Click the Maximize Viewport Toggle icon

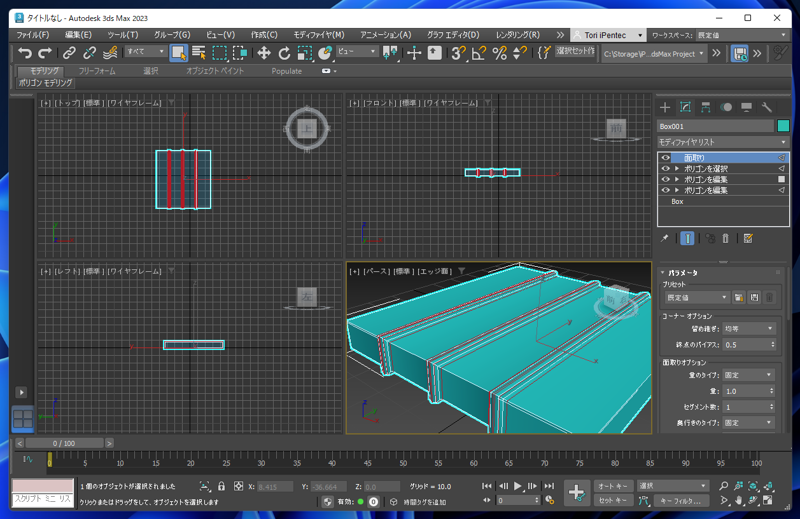pyautogui.click(x=768, y=501)
